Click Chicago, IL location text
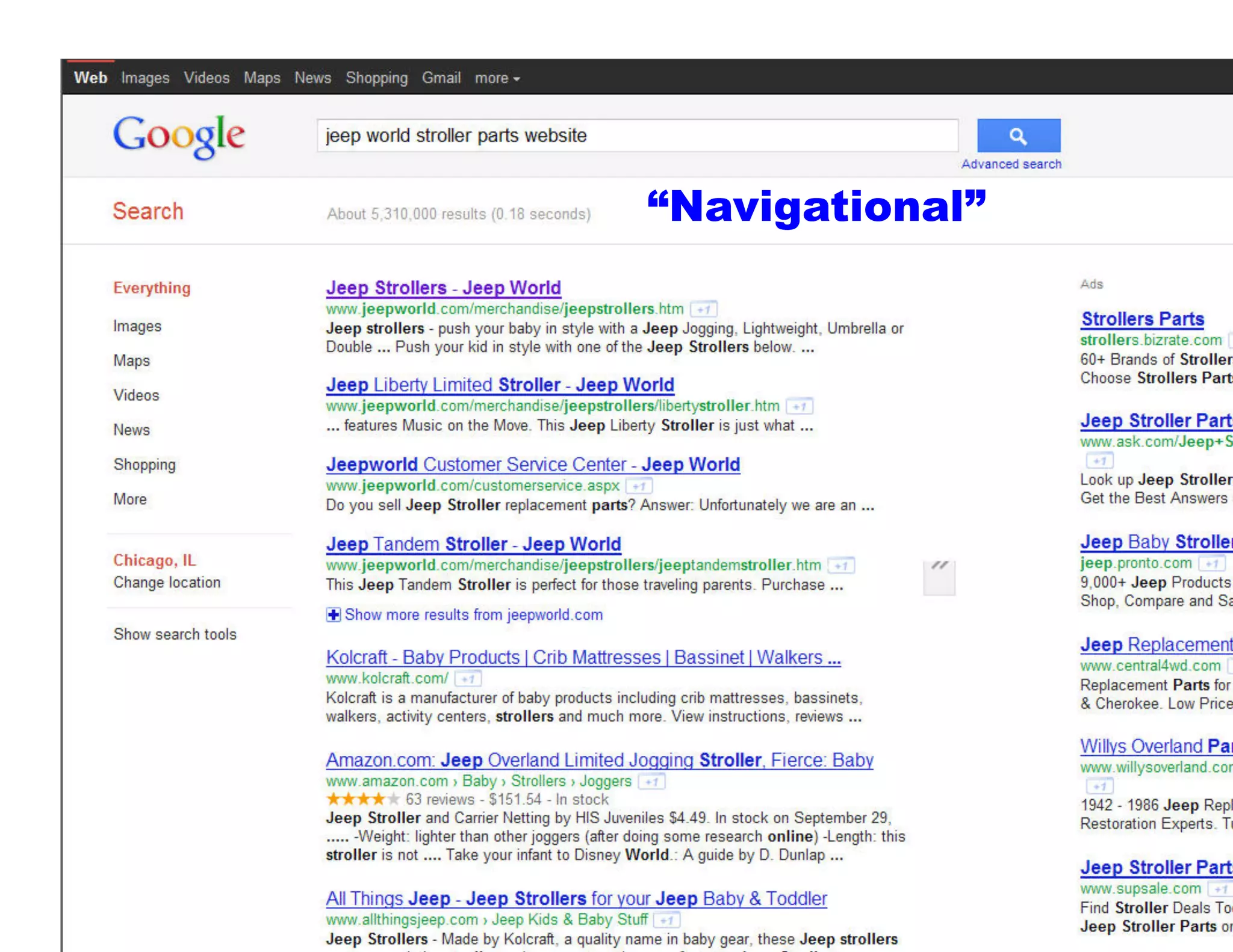The height and width of the screenshot is (952, 1233). 155,561
